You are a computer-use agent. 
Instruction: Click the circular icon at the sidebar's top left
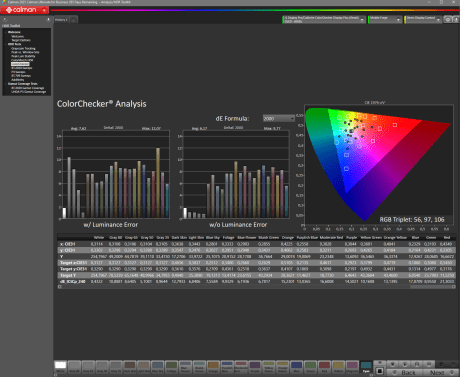pyautogui.click(x=5, y=20)
